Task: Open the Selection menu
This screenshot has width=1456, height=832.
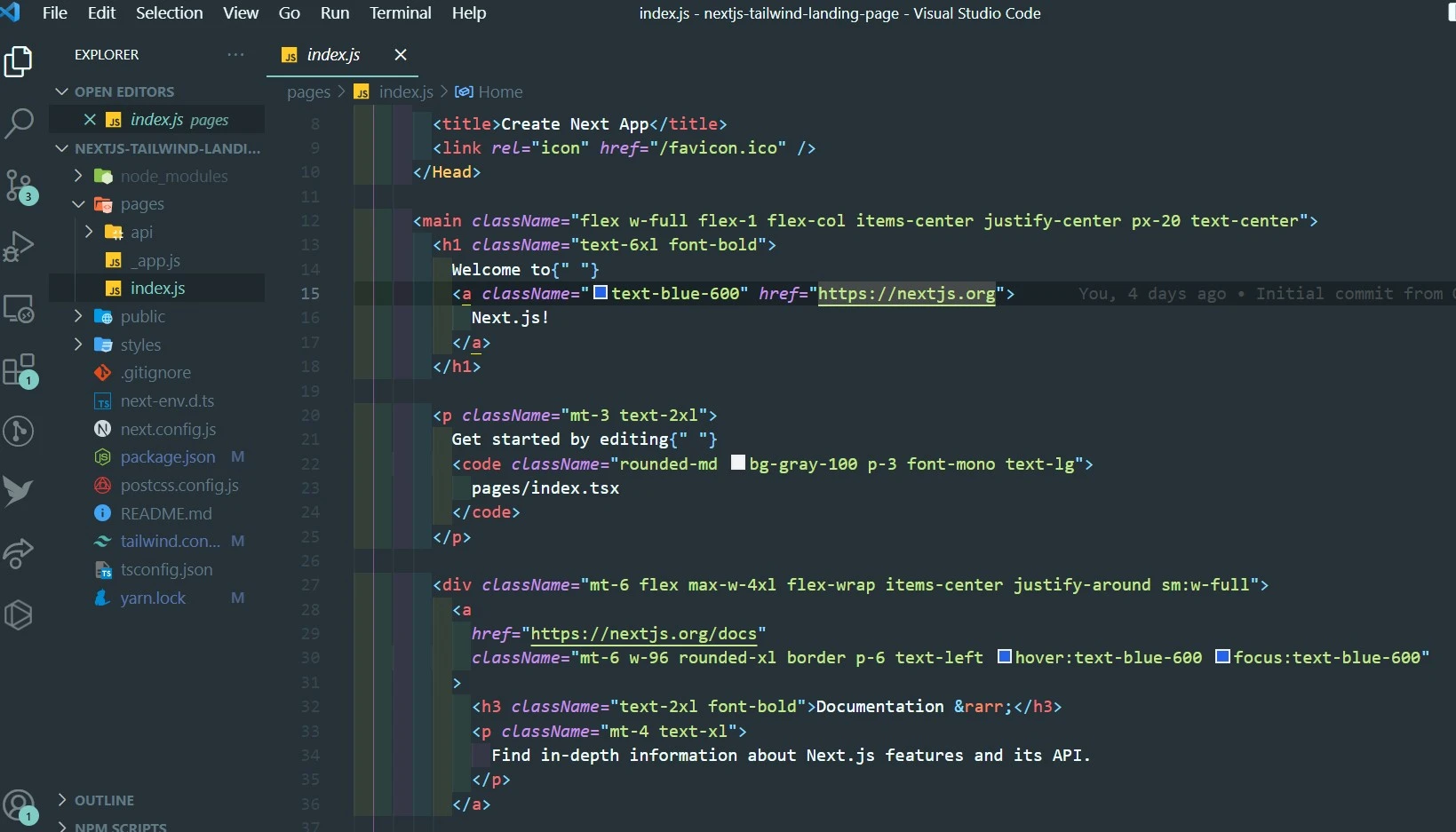Action: click(x=169, y=13)
